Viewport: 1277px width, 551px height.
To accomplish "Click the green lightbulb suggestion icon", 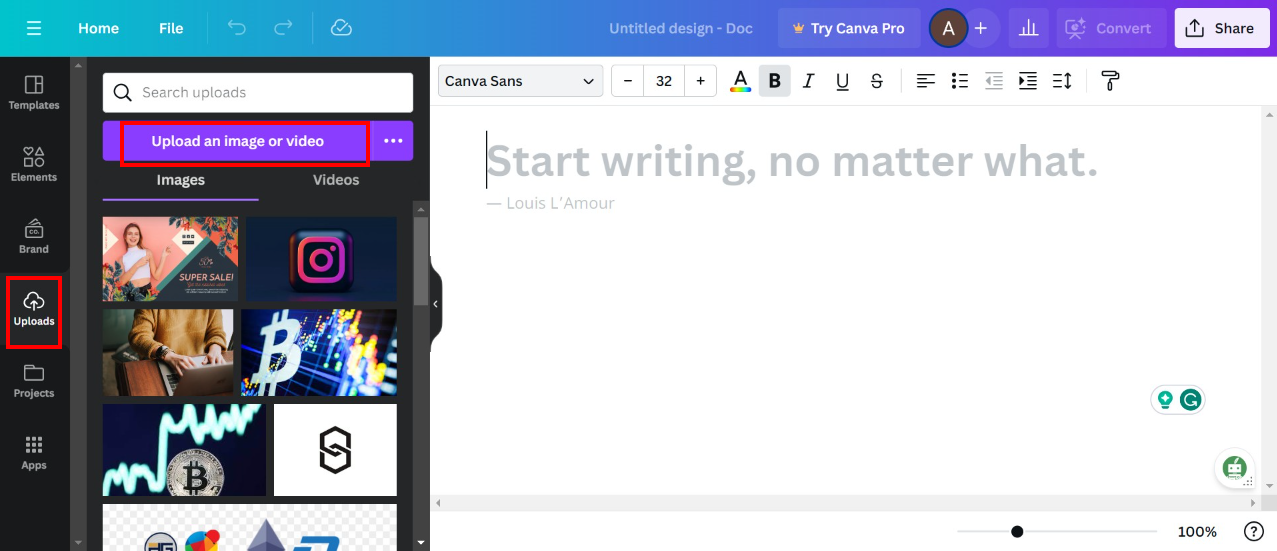I will [x=1165, y=400].
